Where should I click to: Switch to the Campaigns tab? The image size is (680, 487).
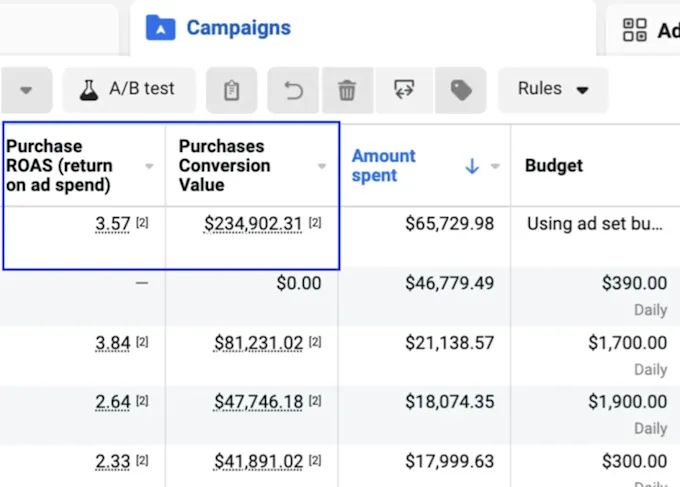[238, 28]
